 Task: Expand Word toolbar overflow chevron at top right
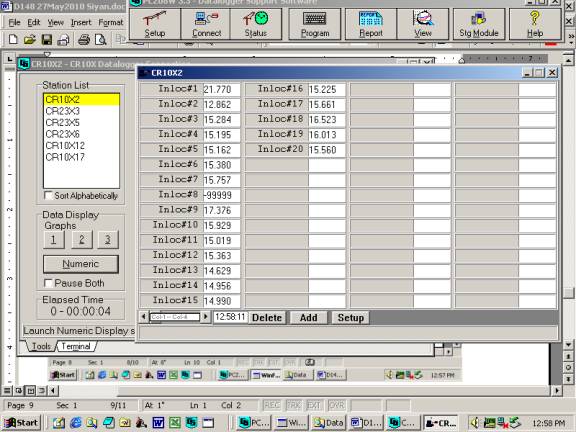point(571,37)
